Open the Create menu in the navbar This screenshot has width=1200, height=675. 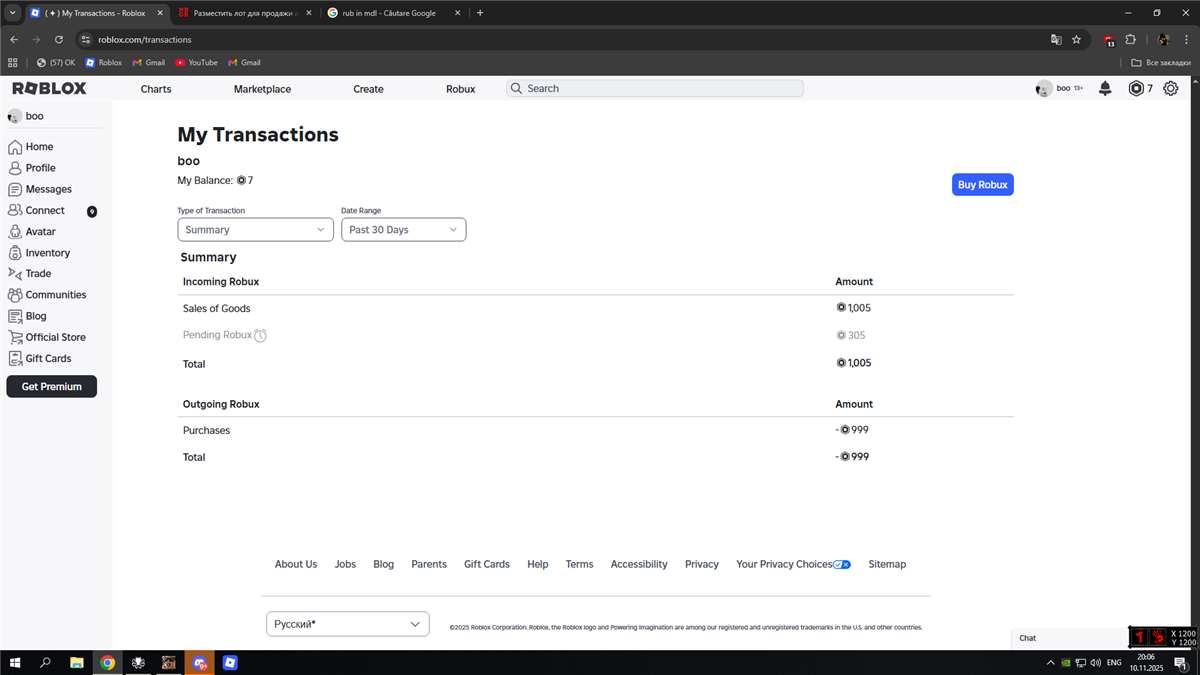point(368,89)
